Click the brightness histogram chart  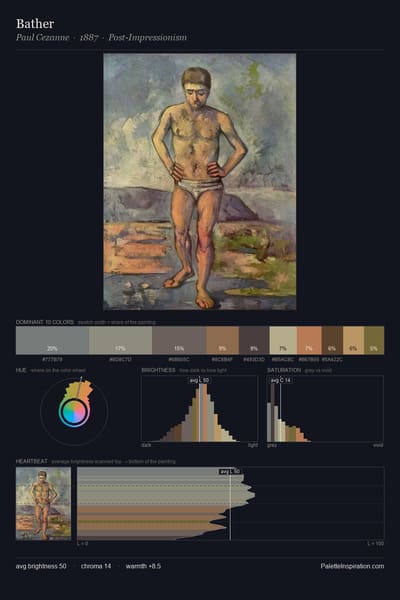pos(199,409)
